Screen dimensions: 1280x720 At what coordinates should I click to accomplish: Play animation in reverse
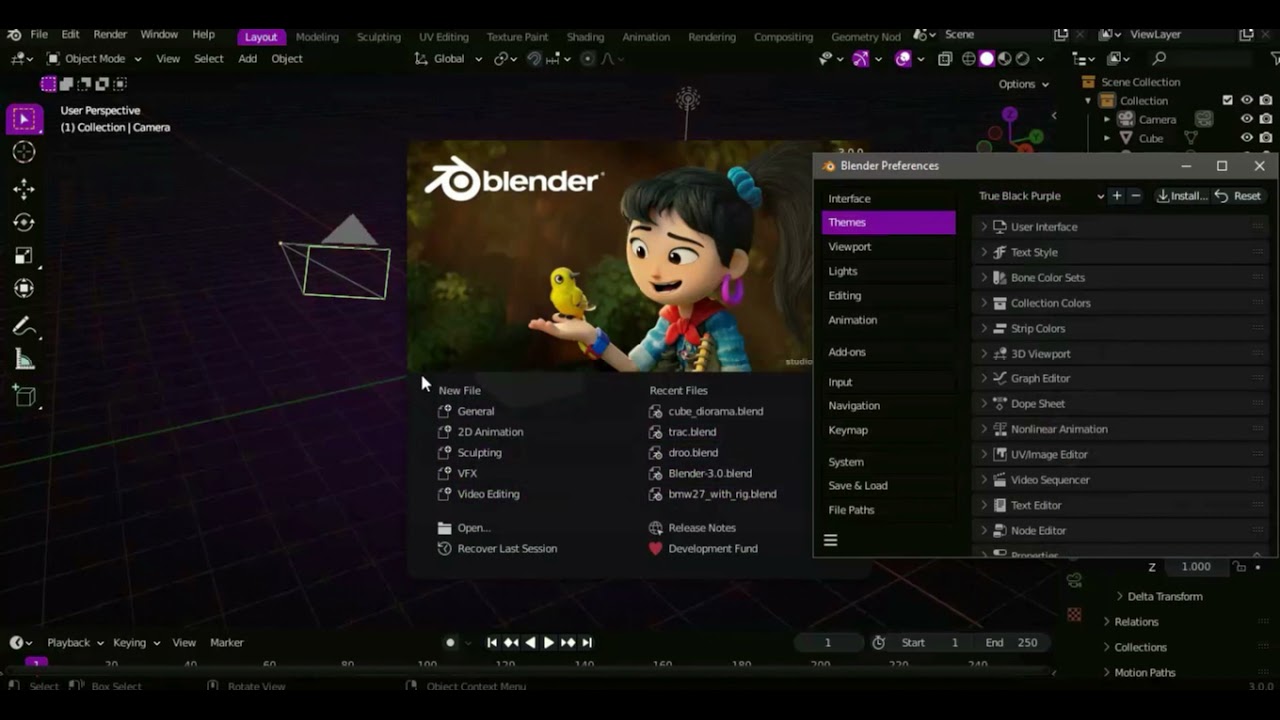pyautogui.click(x=530, y=643)
